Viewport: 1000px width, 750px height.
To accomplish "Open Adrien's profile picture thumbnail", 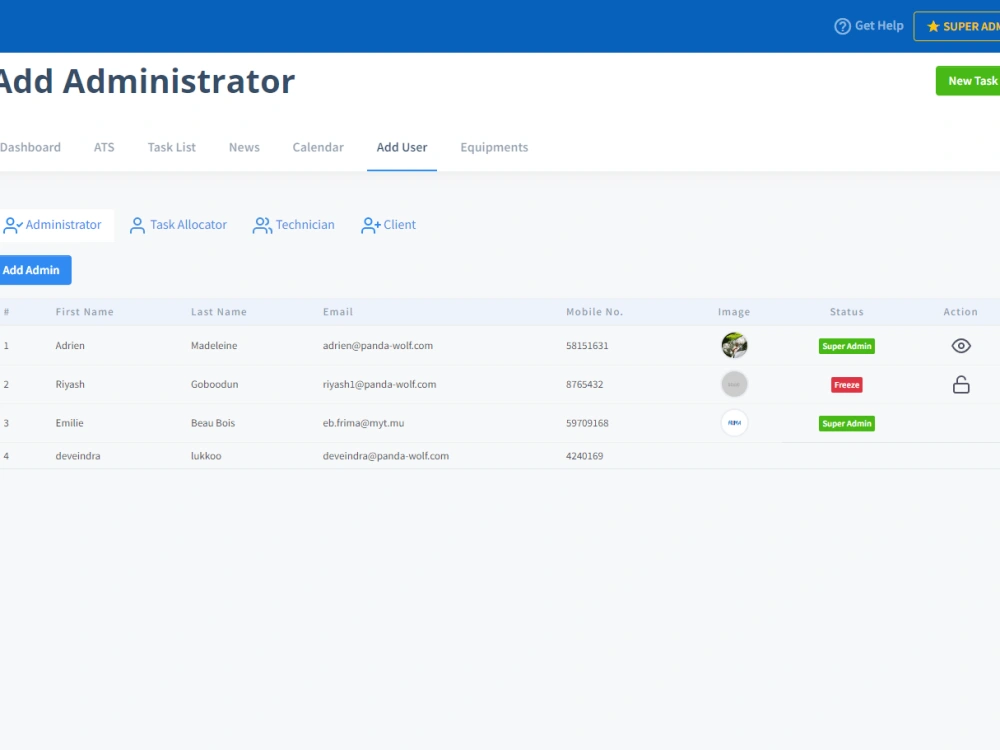I will [734, 345].
